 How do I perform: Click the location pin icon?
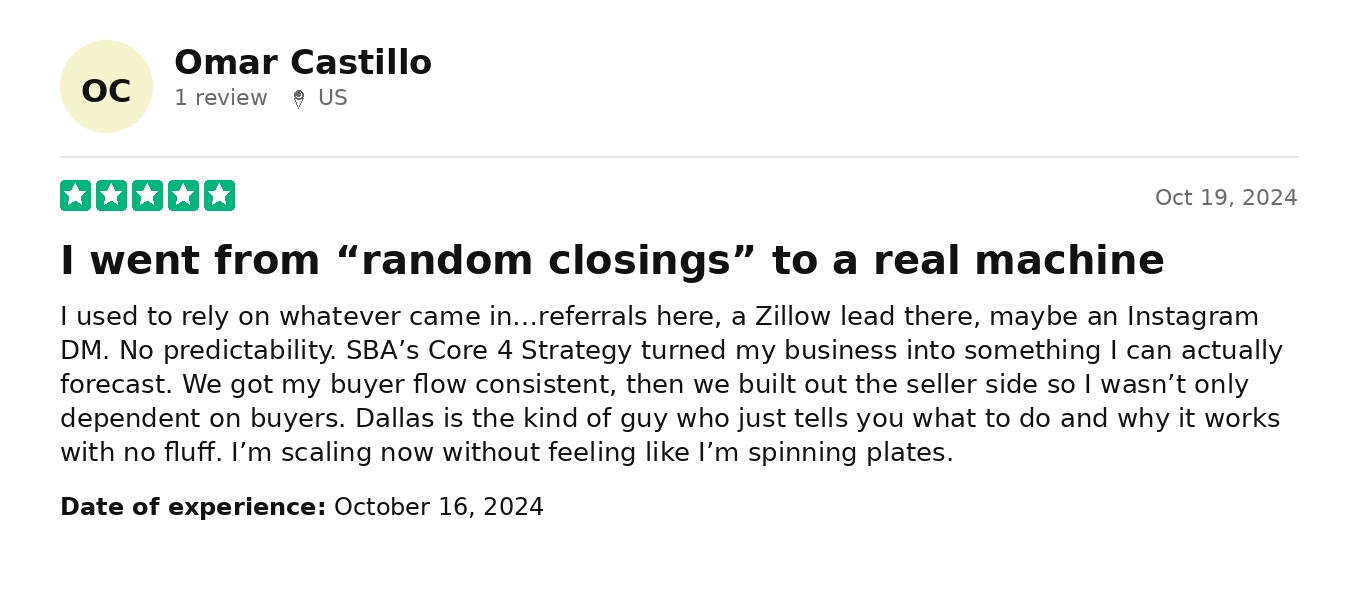(x=298, y=99)
